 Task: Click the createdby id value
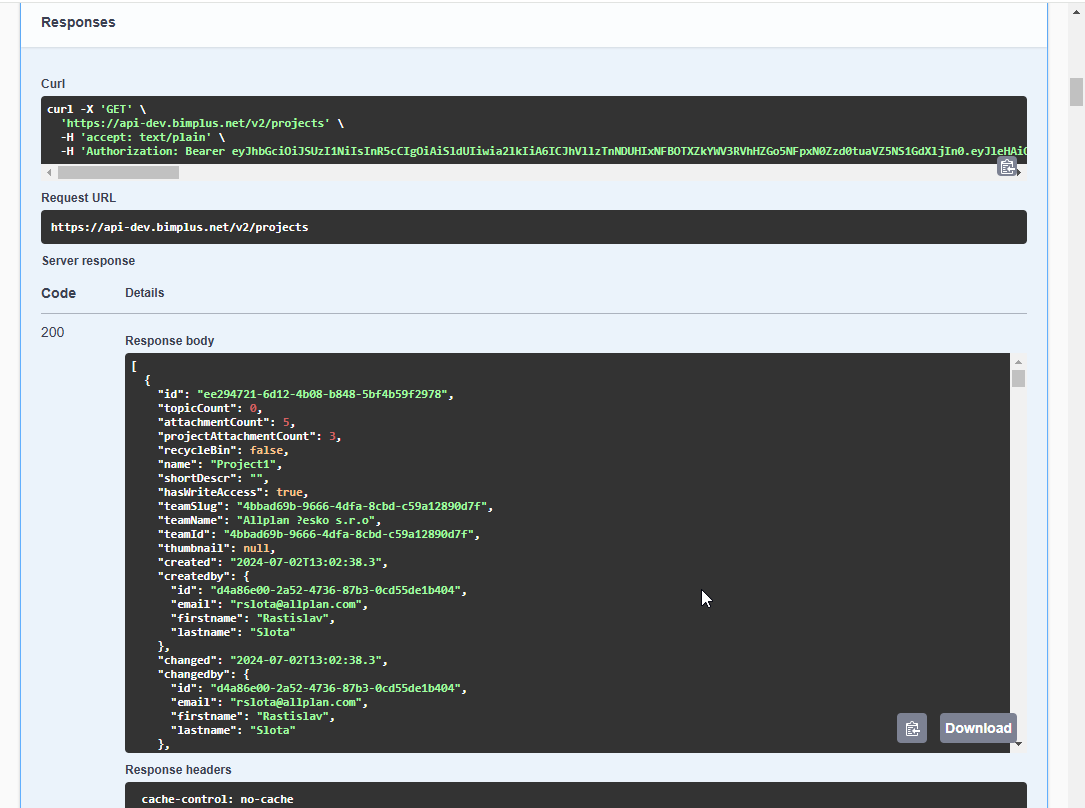(x=336, y=590)
